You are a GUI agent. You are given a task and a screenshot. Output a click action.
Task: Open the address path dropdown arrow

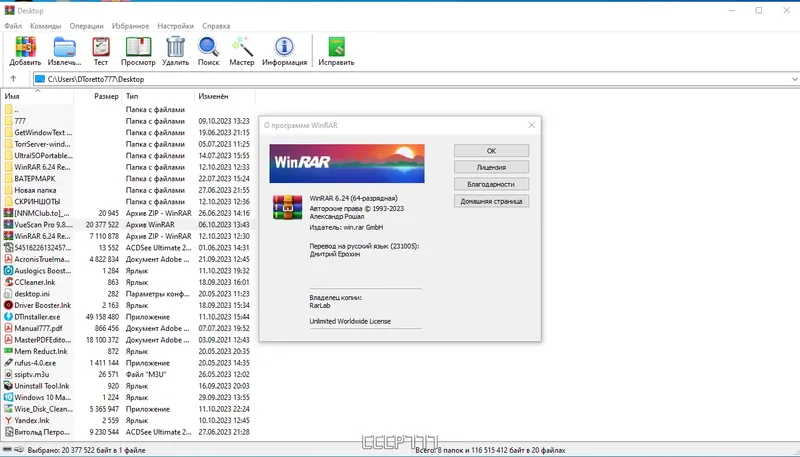(x=794, y=79)
